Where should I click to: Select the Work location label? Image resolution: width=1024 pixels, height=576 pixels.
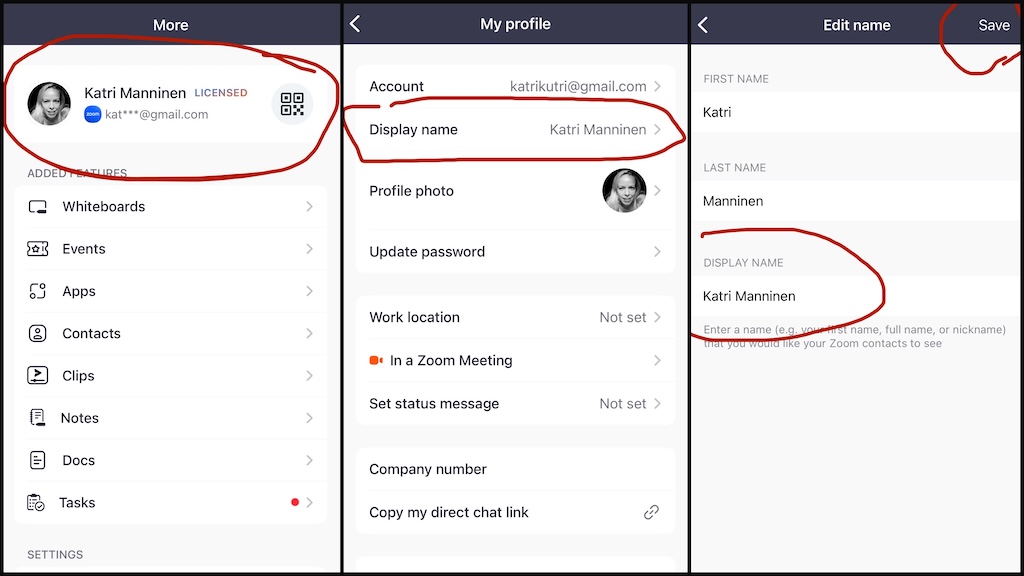tap(414, 317)
